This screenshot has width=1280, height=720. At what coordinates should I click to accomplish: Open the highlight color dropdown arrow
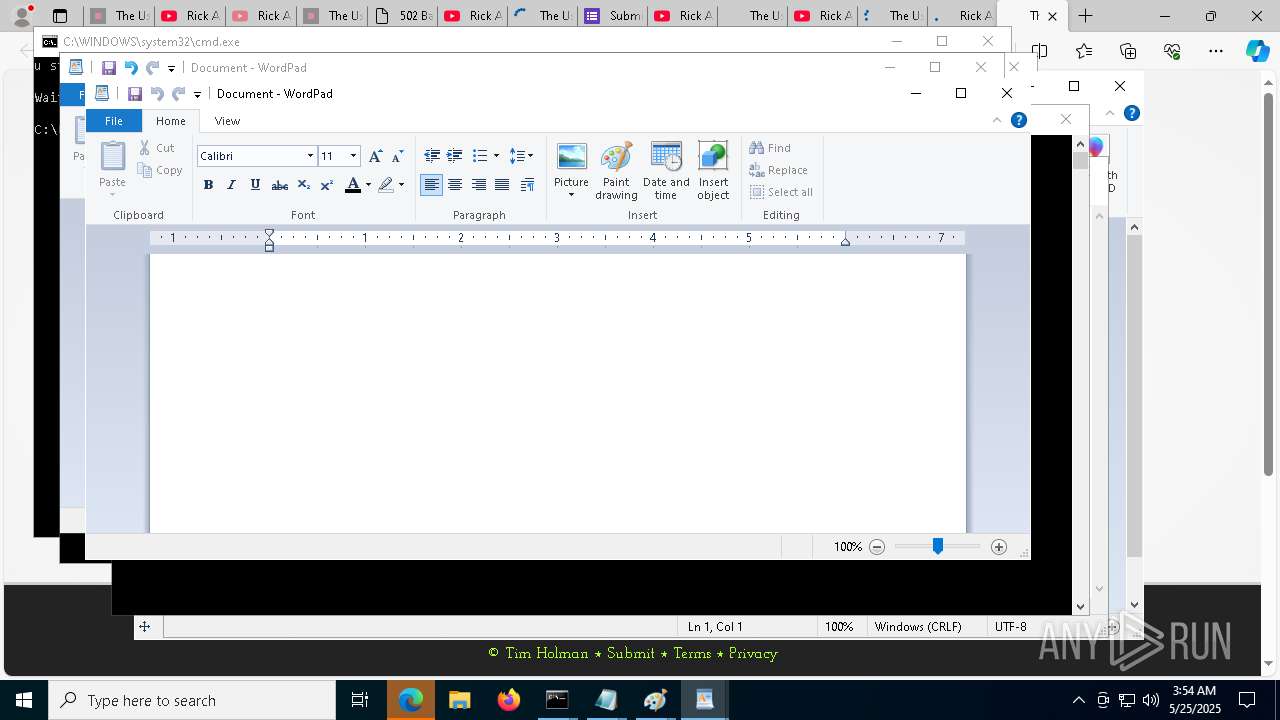(402, 185)
